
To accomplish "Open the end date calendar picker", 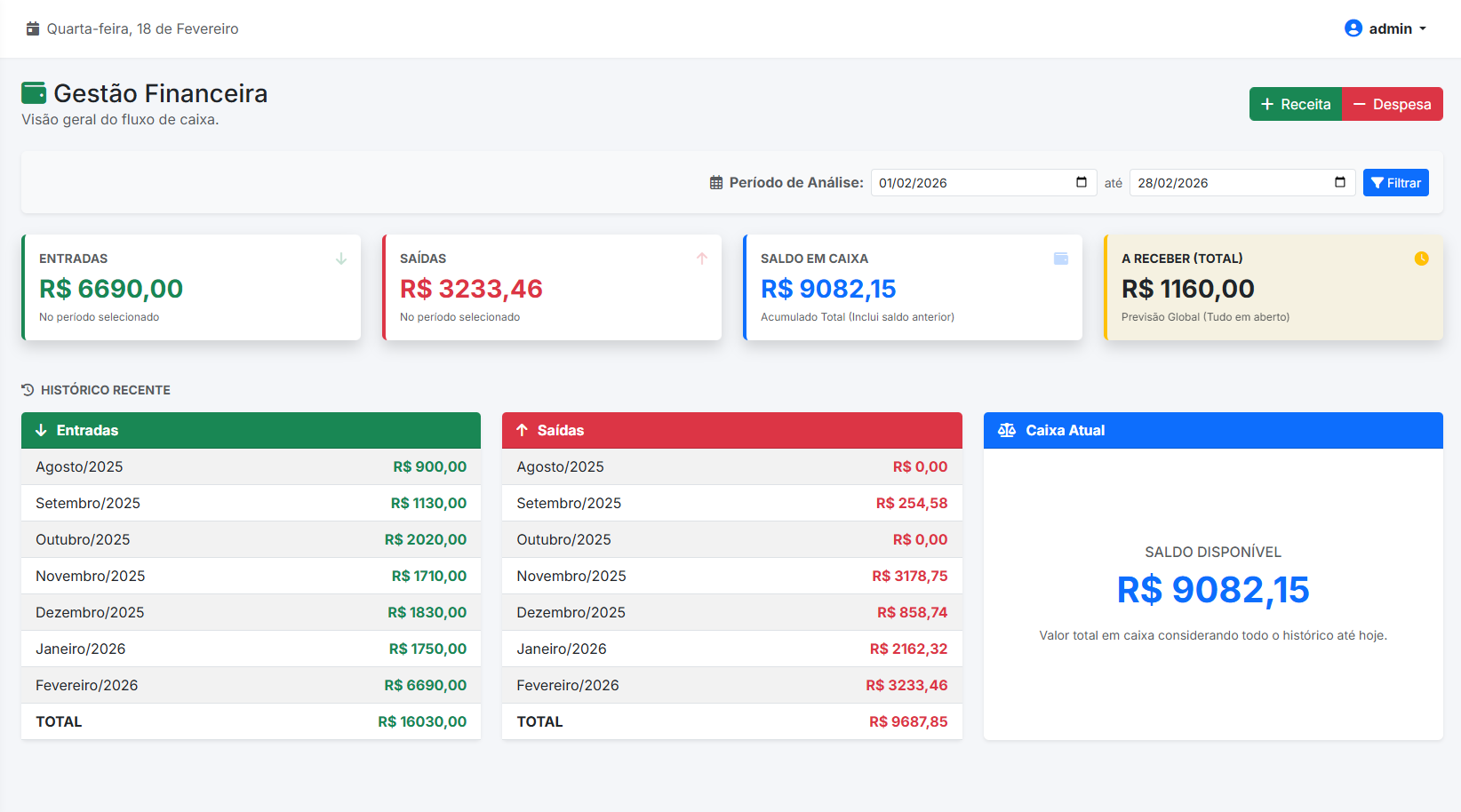I will point(1340,182).
